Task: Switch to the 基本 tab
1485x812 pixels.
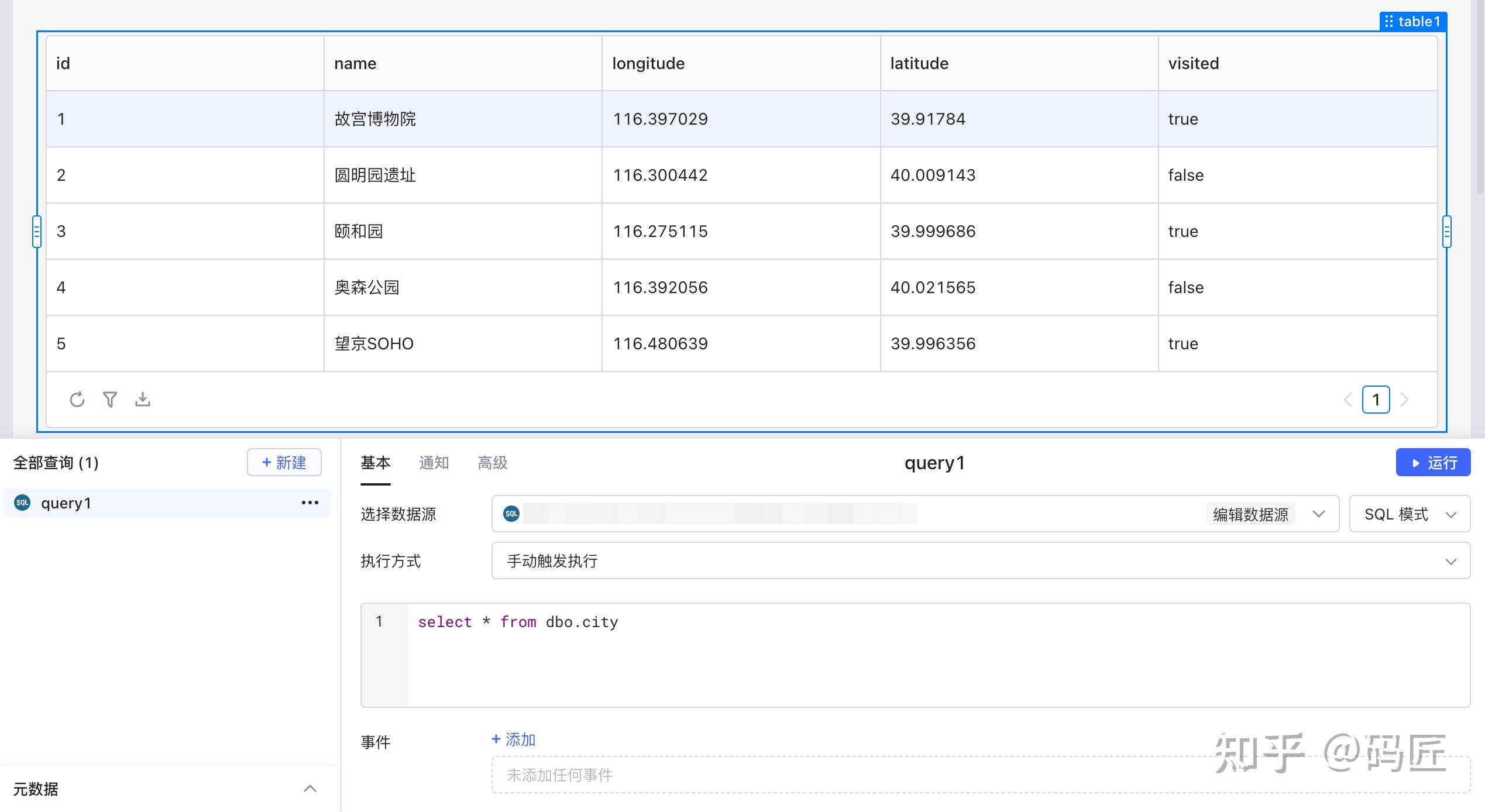Action: [x=375, y=463]
